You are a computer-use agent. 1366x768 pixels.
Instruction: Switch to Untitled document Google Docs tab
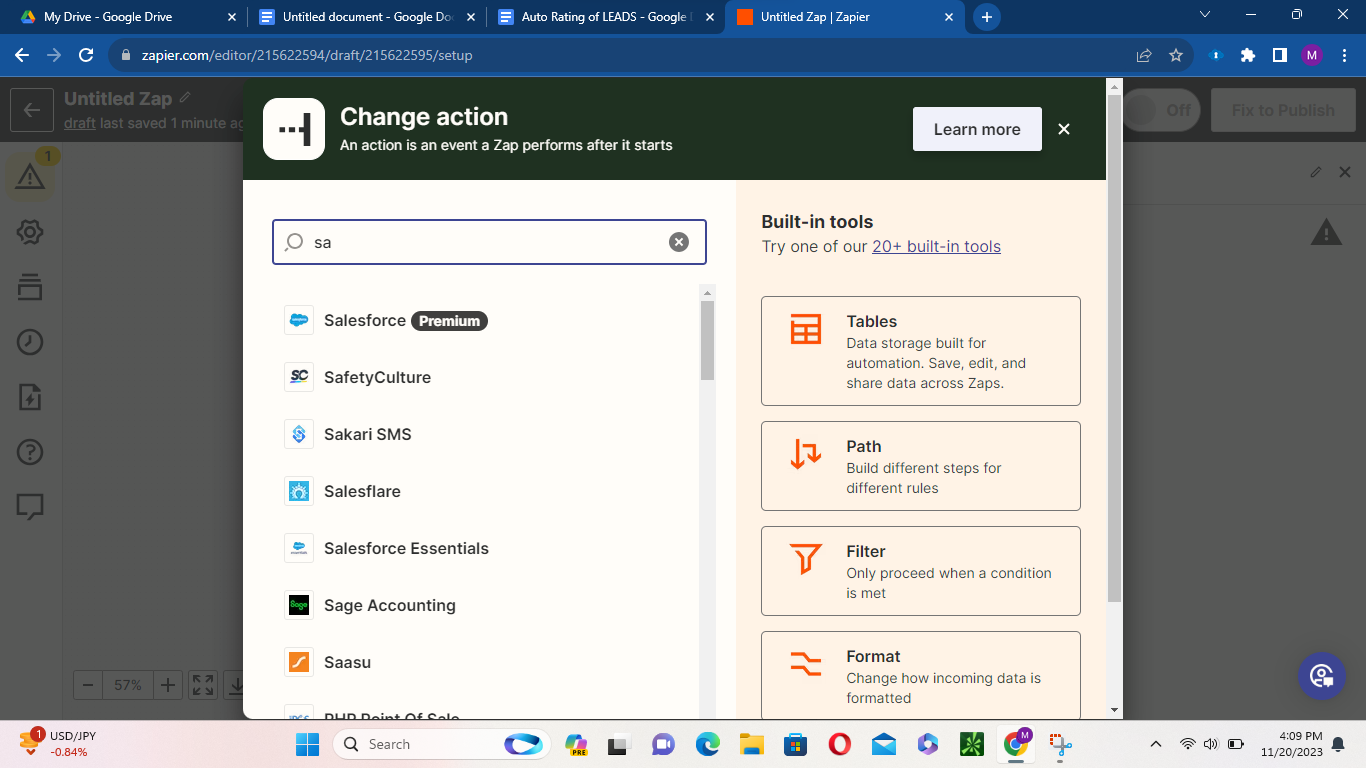367,17
